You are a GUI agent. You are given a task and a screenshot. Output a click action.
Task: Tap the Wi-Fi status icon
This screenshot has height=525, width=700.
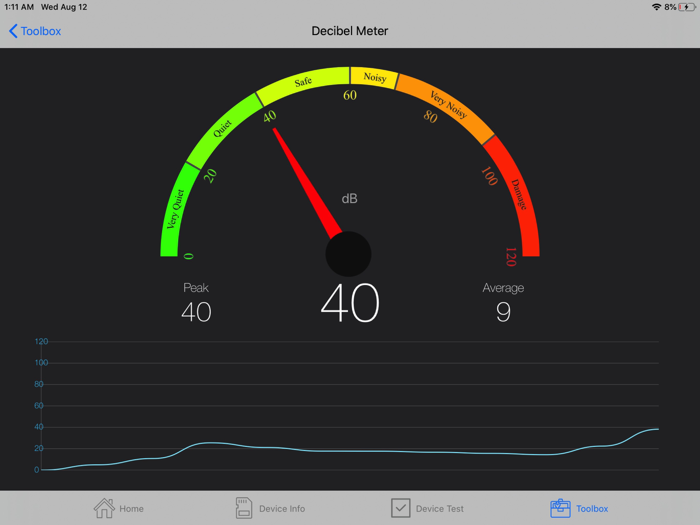[656, 7]
